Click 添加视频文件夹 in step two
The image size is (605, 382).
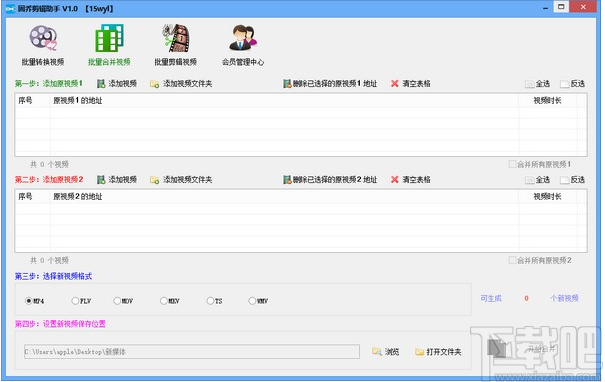[x=181, y=179]
